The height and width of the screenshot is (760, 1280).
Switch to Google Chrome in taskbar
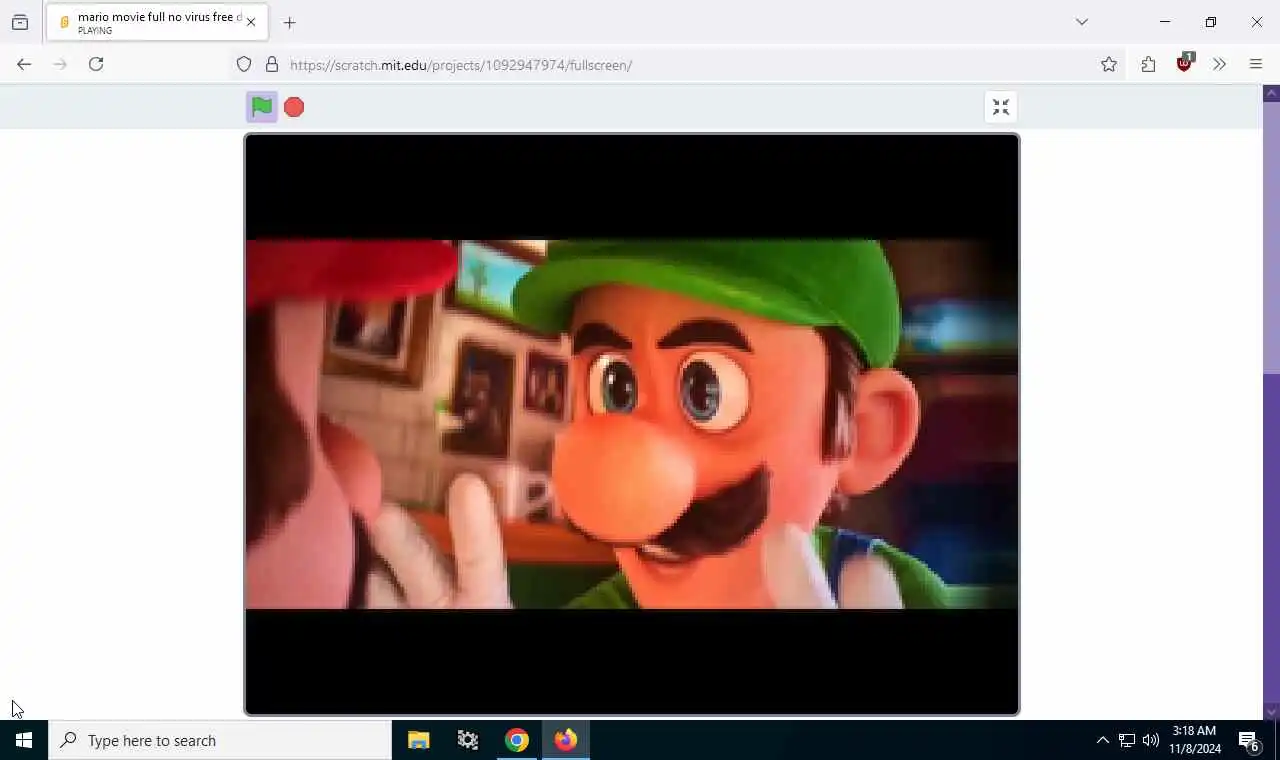(x=516, y=740)
